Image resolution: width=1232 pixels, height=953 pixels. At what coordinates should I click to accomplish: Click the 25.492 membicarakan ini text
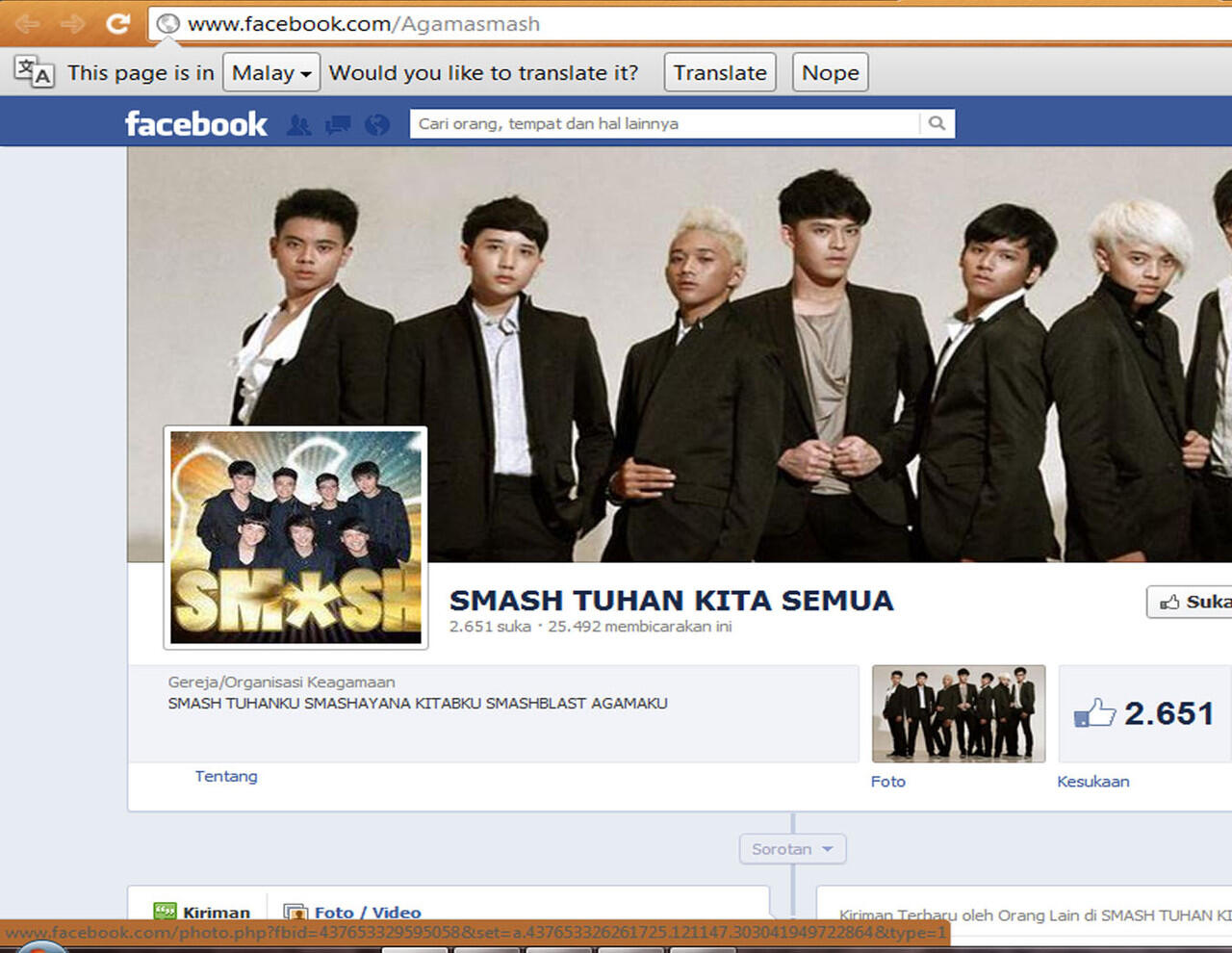coord(640,627)
